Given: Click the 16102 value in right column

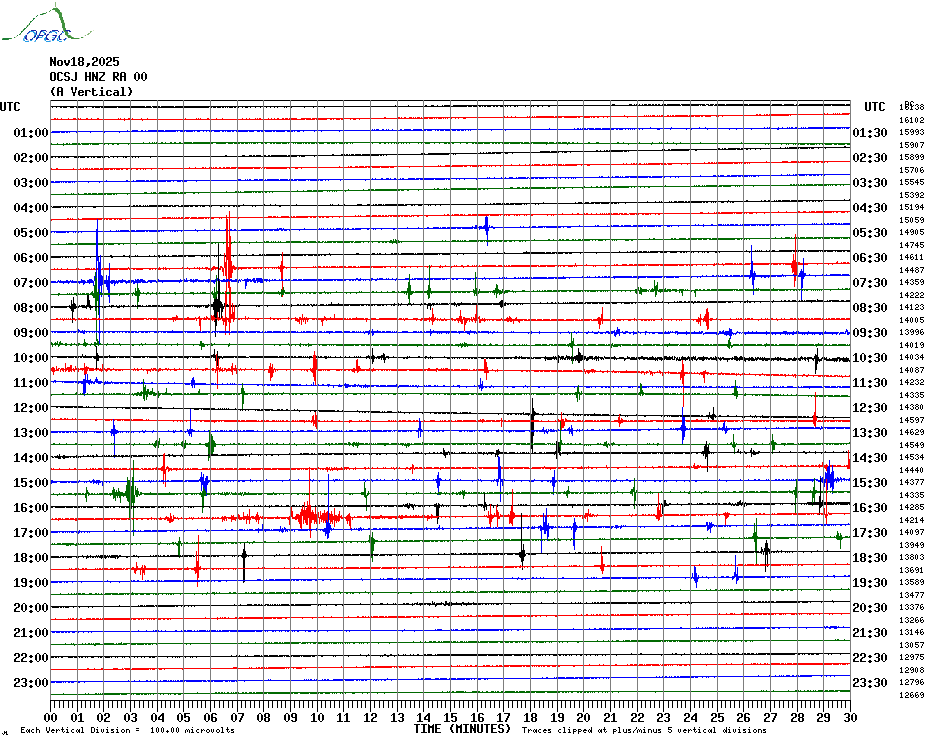Looking at the screenshot, I should [911, 120].
